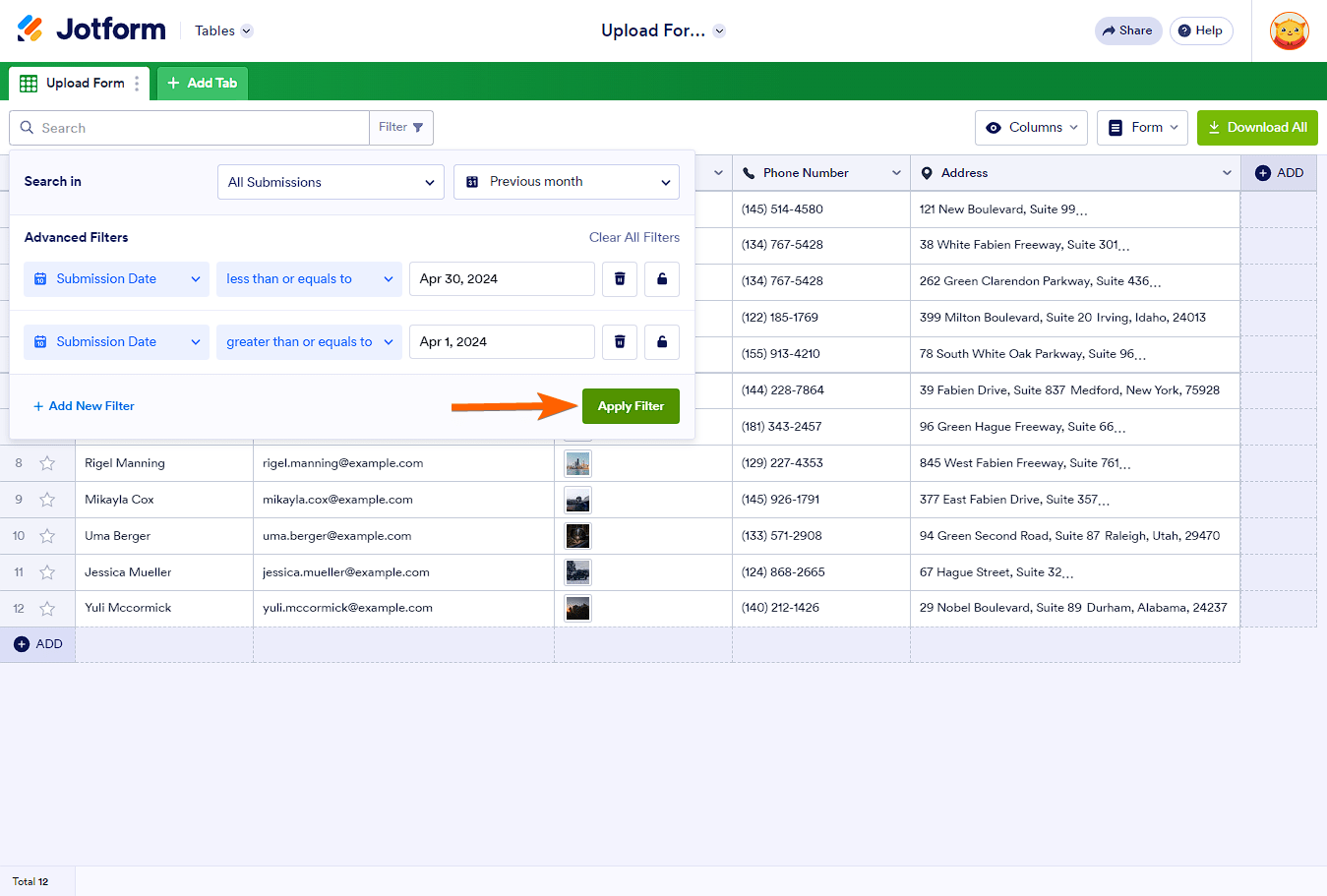Star Yuli Mccormick's row
Screen dimensions: 1327x896
(x=47, y=609)
